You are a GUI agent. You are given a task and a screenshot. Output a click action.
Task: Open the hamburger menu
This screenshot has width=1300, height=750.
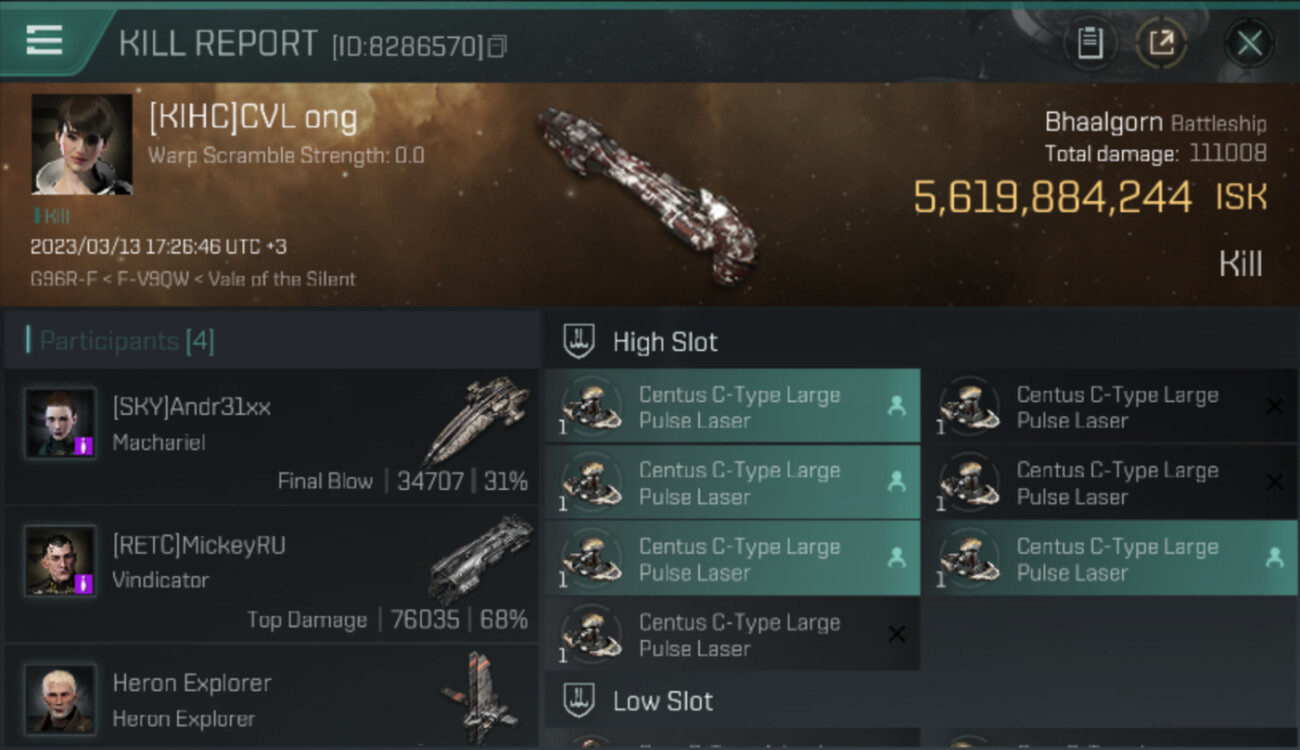click(x=45, y=41)
